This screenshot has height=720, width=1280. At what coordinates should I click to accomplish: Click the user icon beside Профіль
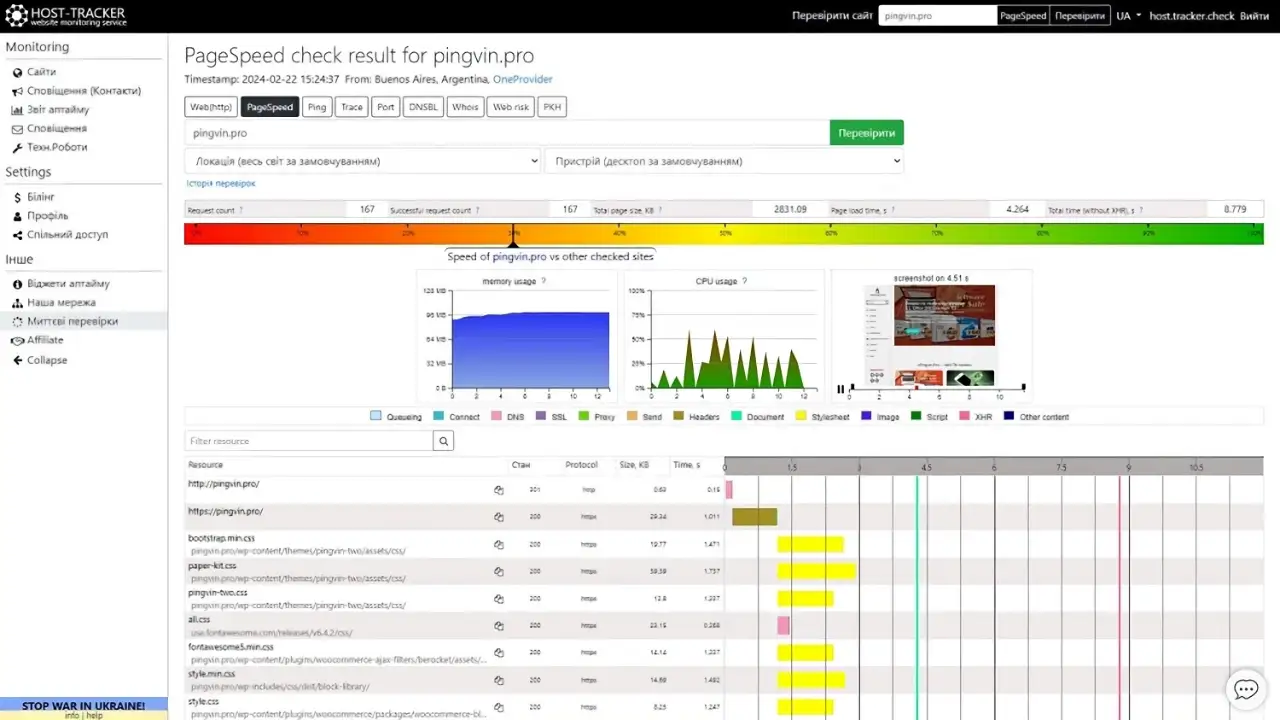click(x=17, y=216)
